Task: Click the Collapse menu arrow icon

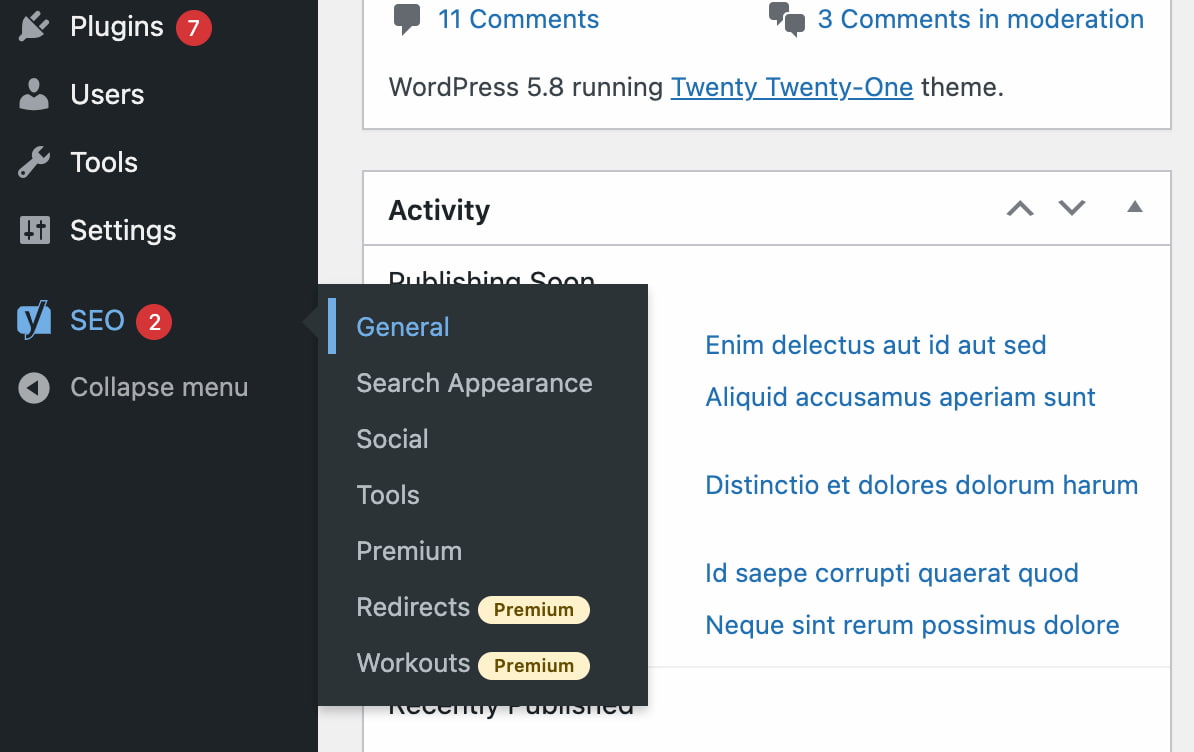Action: tap(34, 387)
